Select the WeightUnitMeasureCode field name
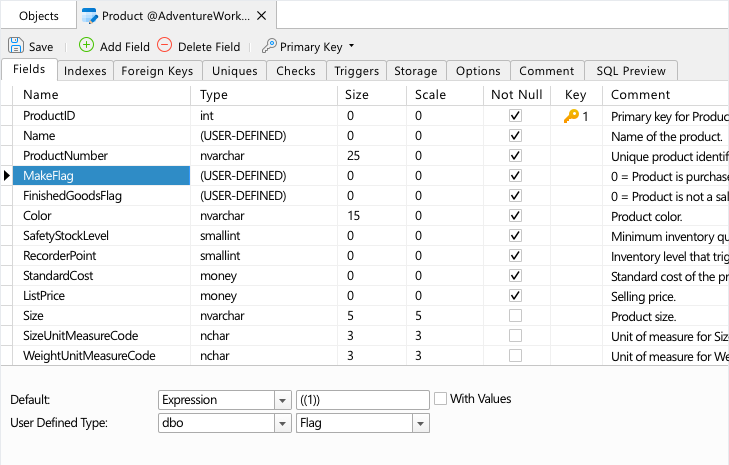729x465 pixels. pyautogui.click(x=89, y=356)
